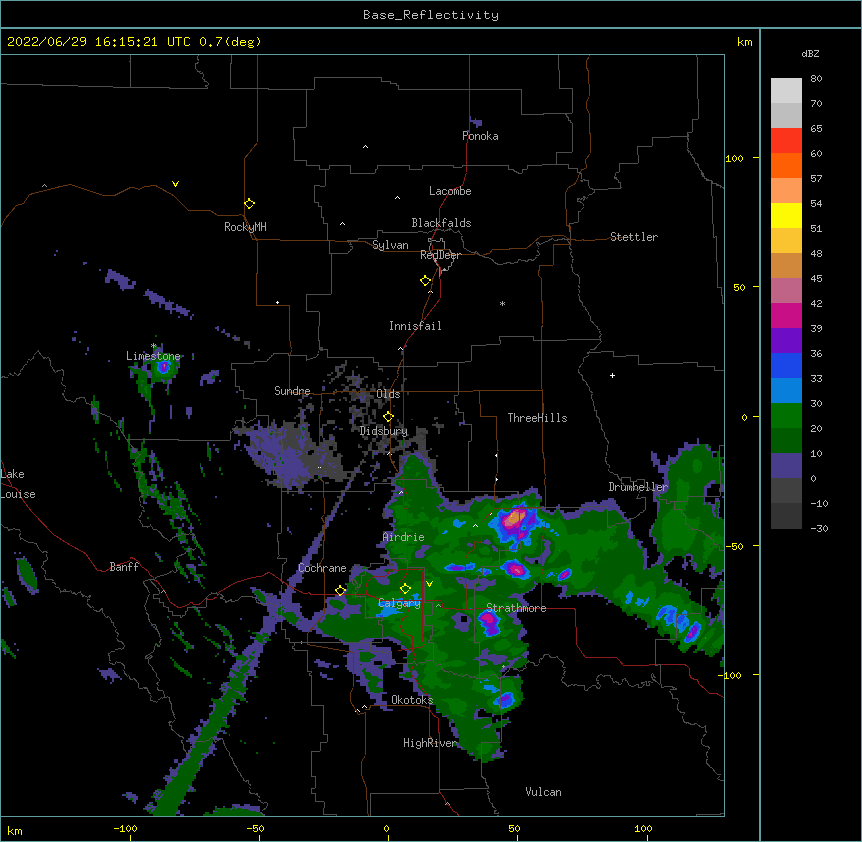Click the Stettler label
The image size is (862, 842).
click(x=634, y=237)
